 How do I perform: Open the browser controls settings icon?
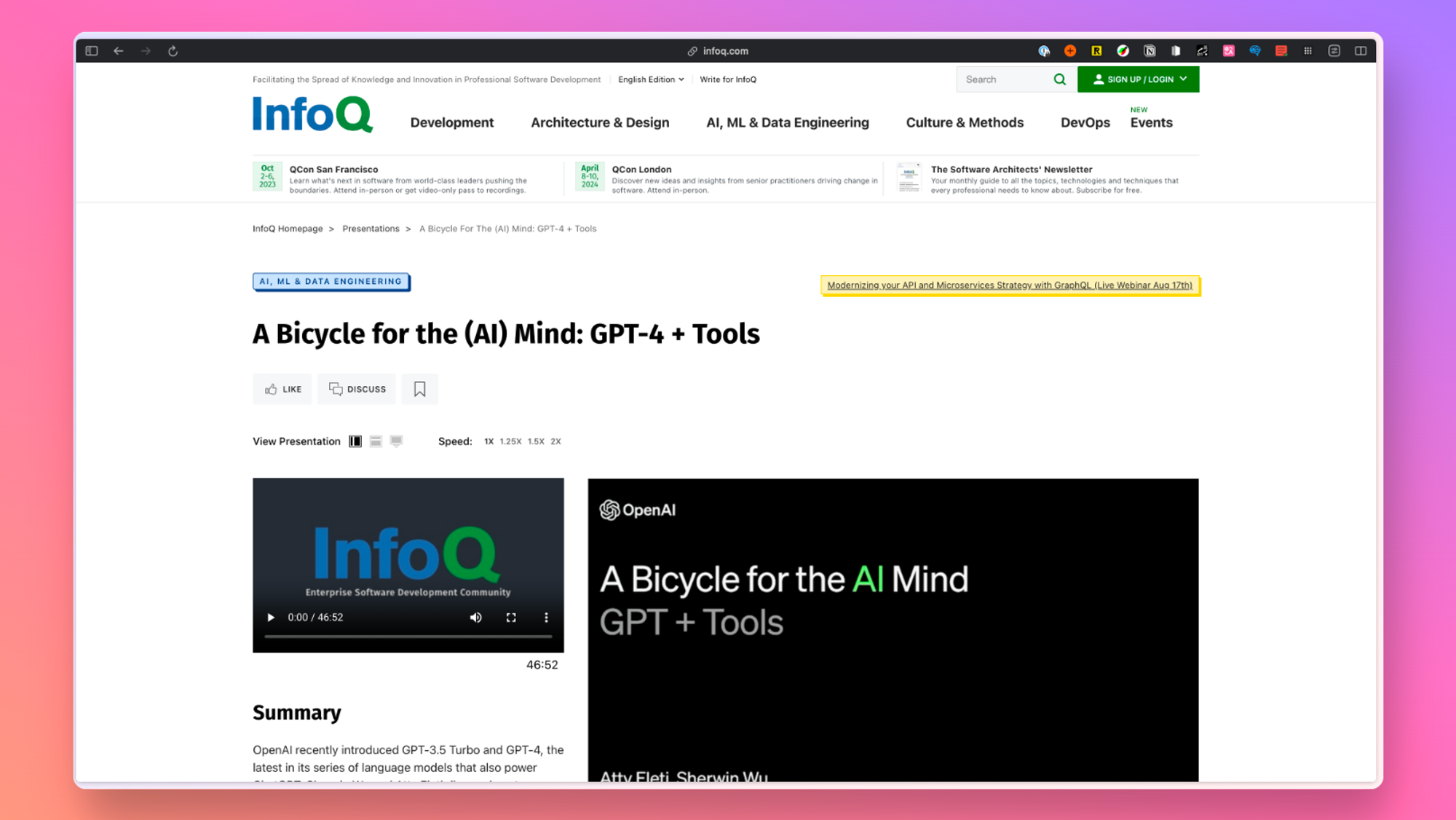[1334, 51]
